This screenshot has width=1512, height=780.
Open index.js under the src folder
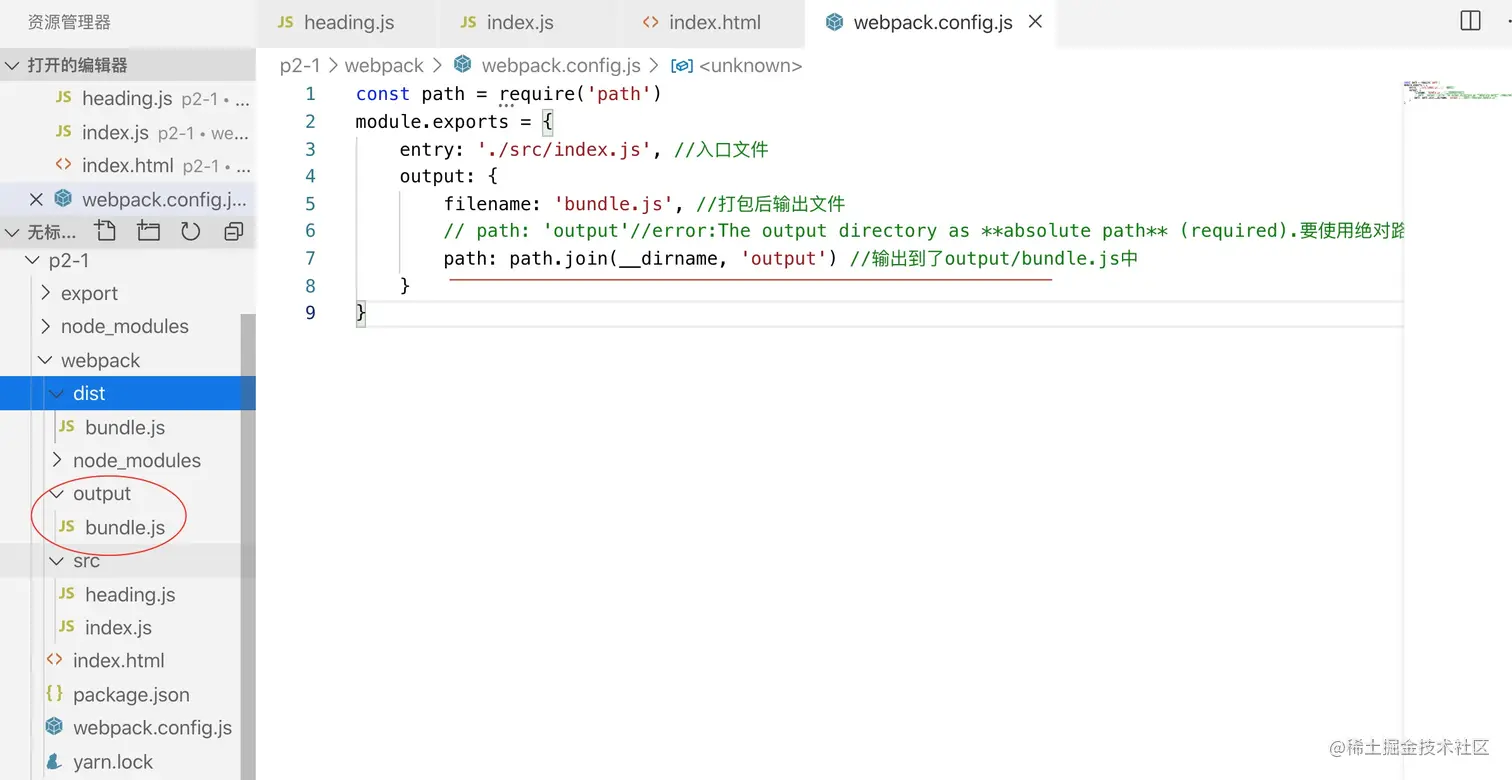(118, 627)
